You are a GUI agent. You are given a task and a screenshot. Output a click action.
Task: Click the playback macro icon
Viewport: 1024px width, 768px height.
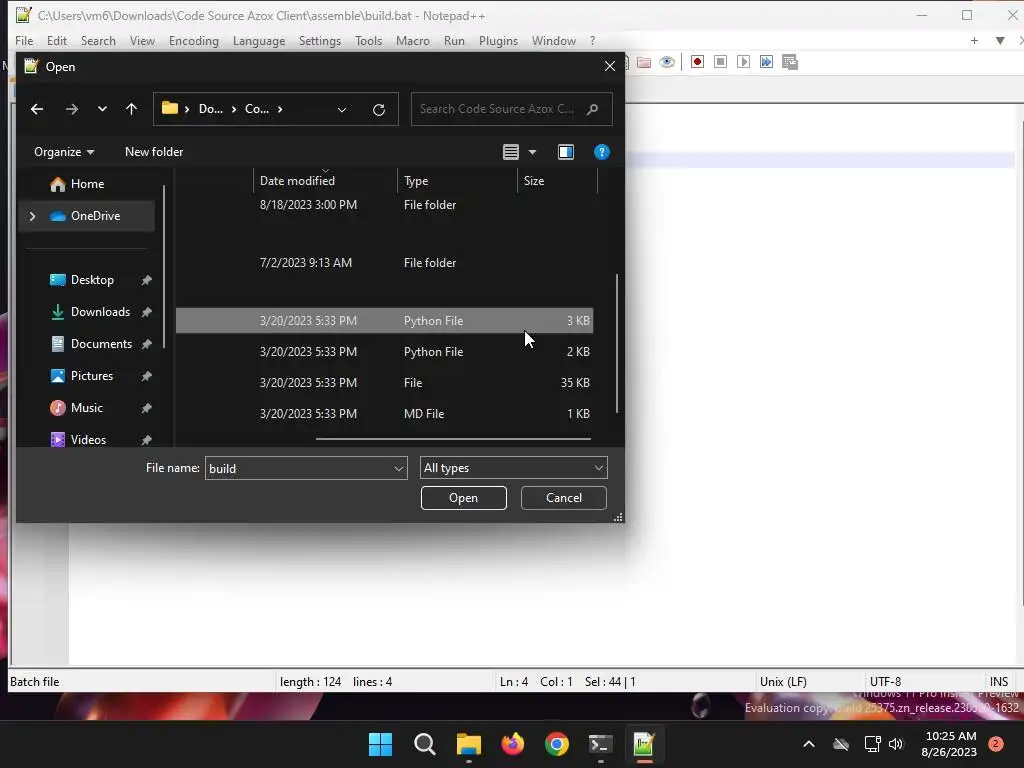[x=743, y=62]
